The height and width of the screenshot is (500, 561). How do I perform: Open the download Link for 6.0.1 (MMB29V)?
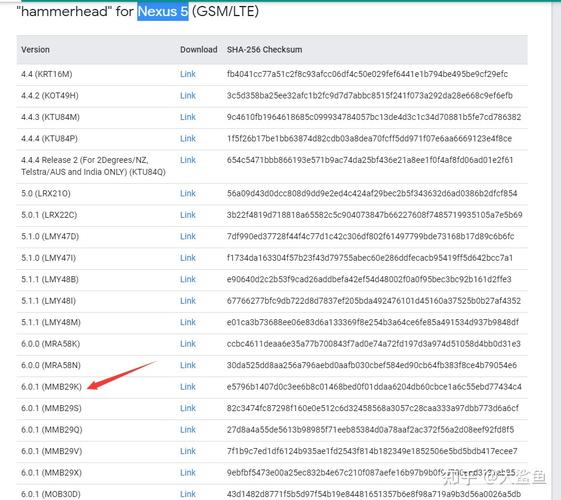click(188, 451)
